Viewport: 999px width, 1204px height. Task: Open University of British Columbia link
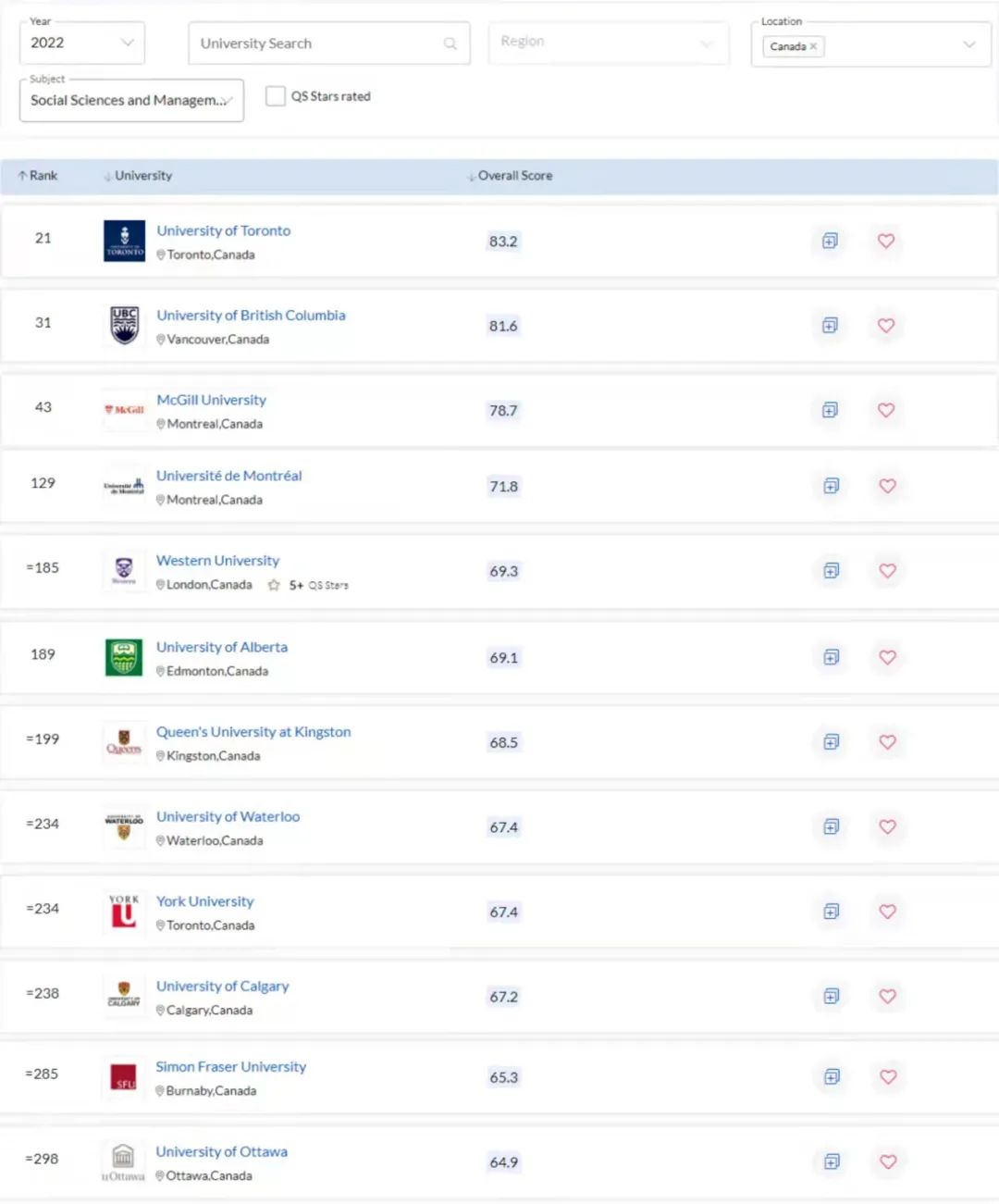[x=251, y=316]
